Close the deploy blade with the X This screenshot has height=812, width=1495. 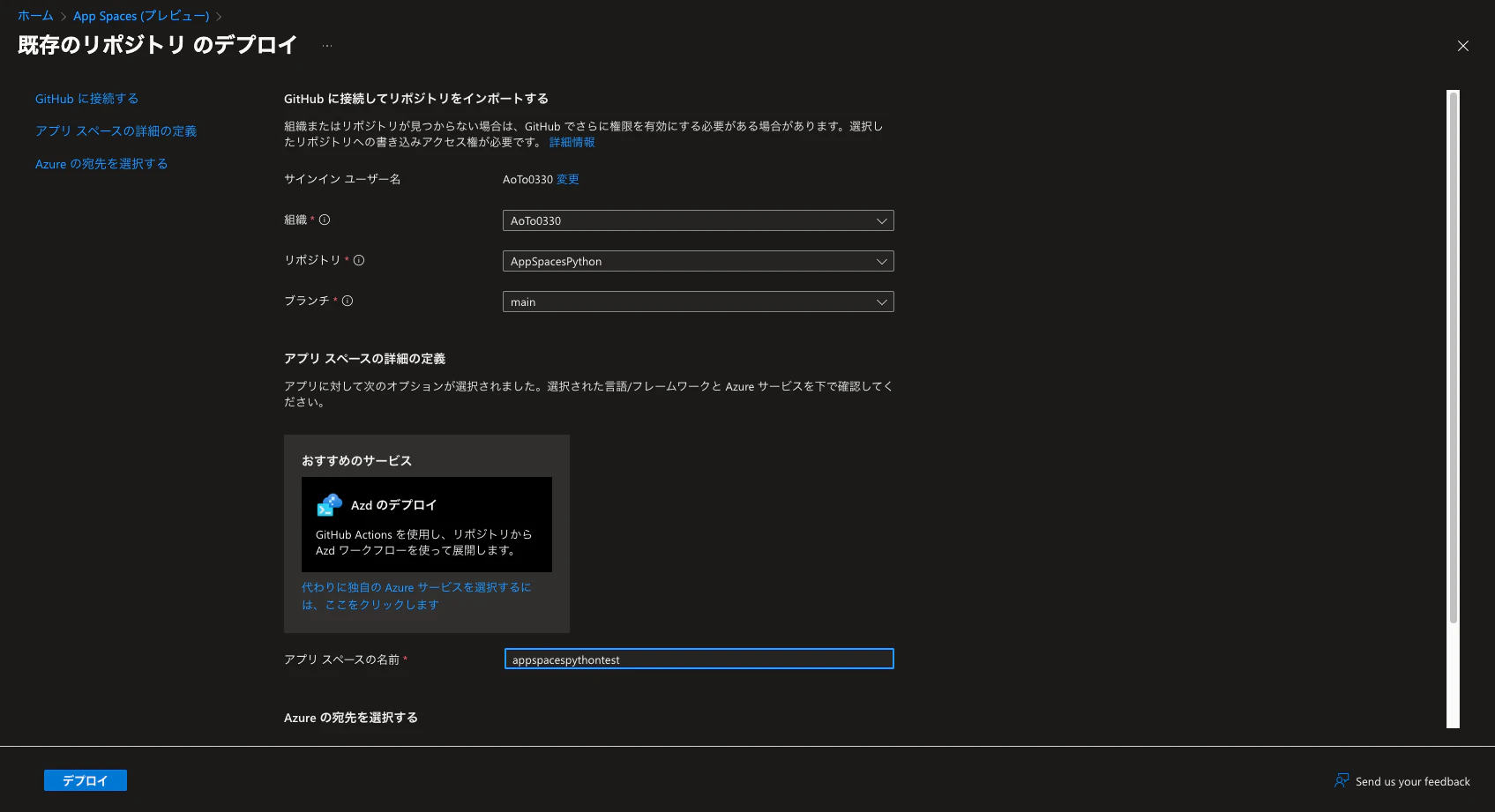point(1463,46)
